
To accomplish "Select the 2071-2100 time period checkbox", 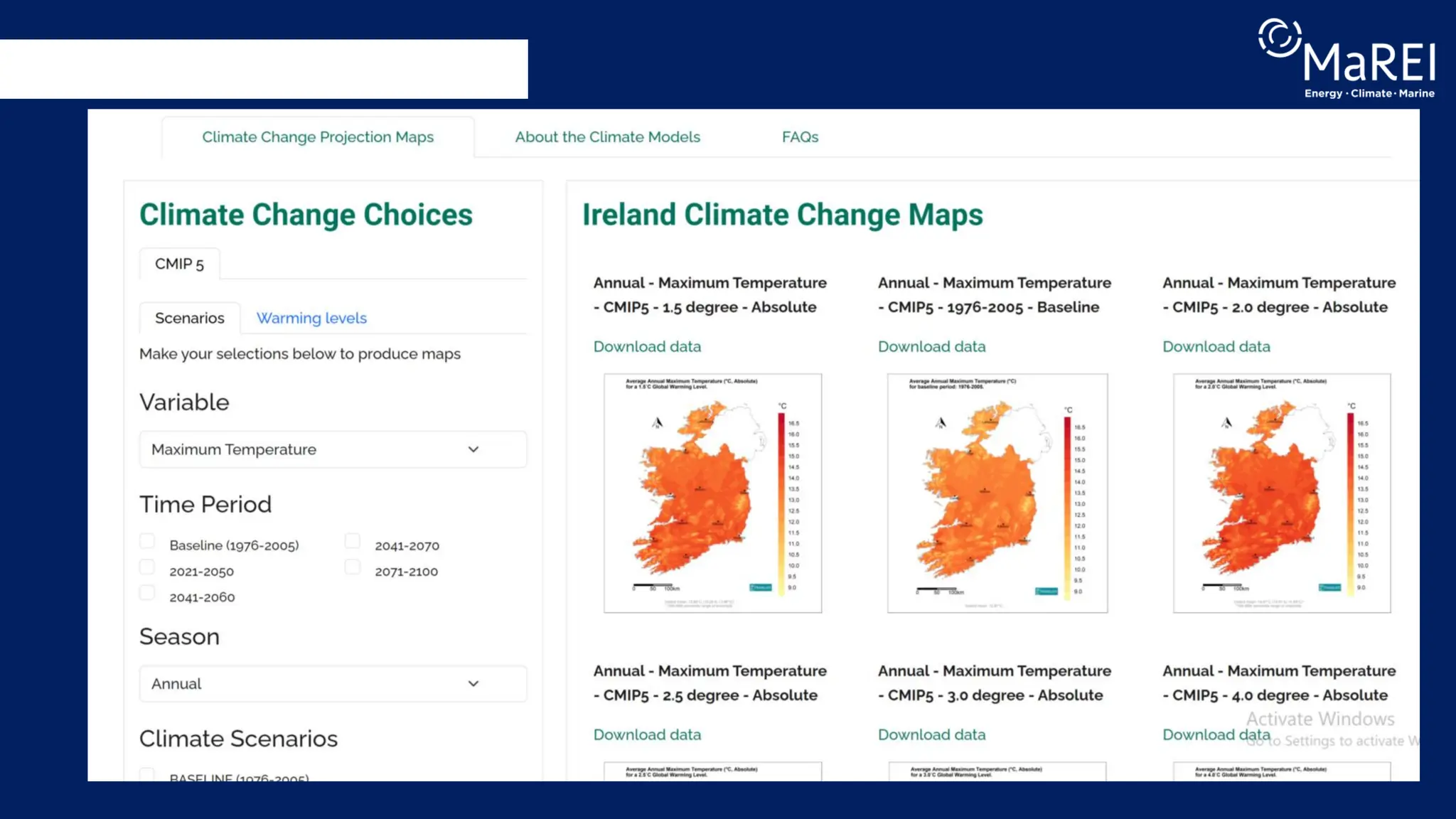I will point(353,567).
